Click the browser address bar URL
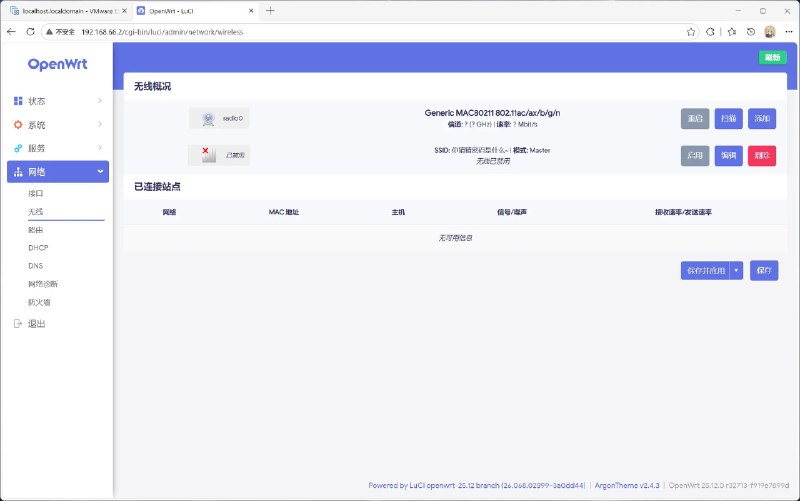The image size is (800, 501). 162,32
